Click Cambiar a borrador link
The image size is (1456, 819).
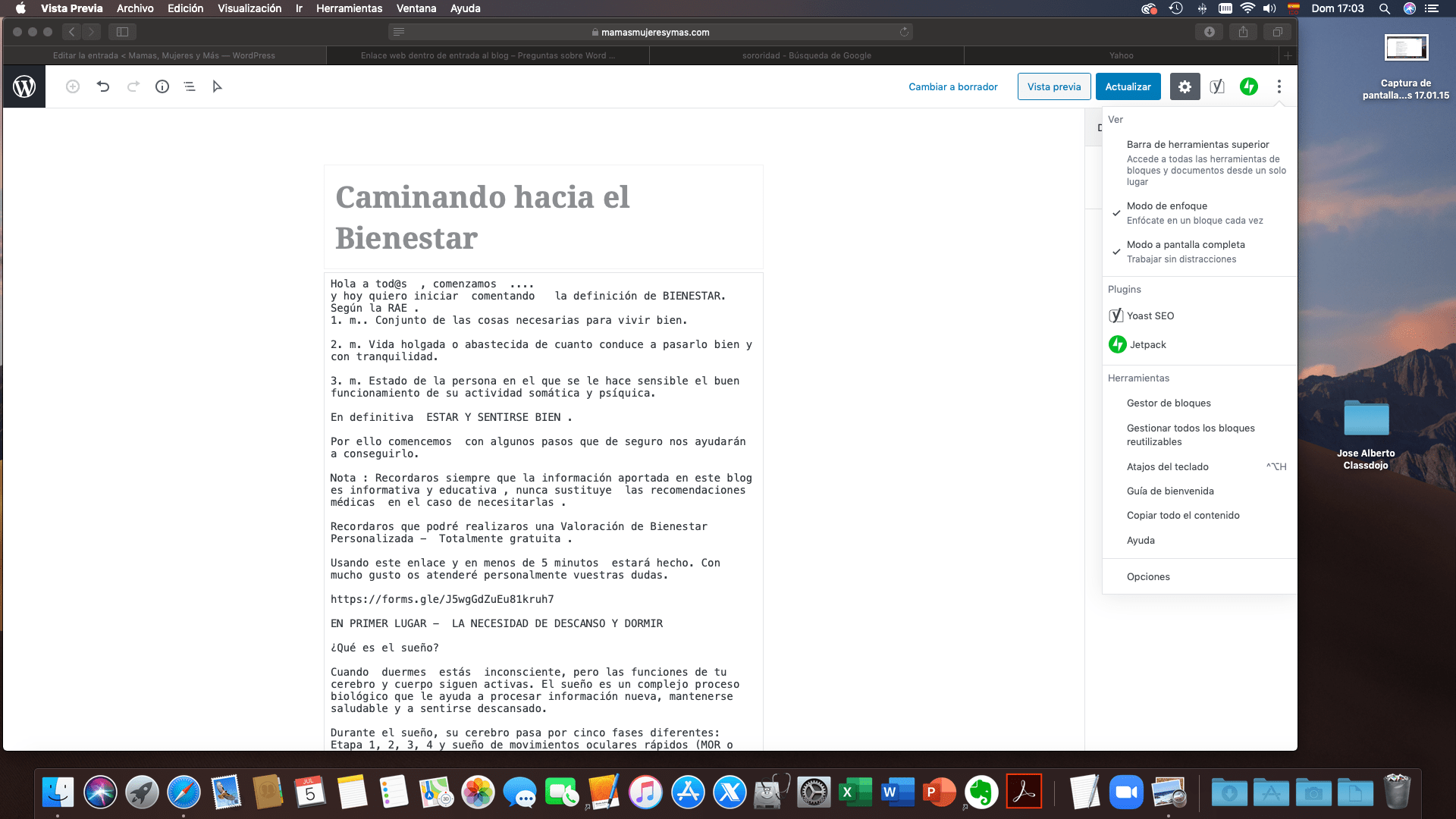point(953,86)
